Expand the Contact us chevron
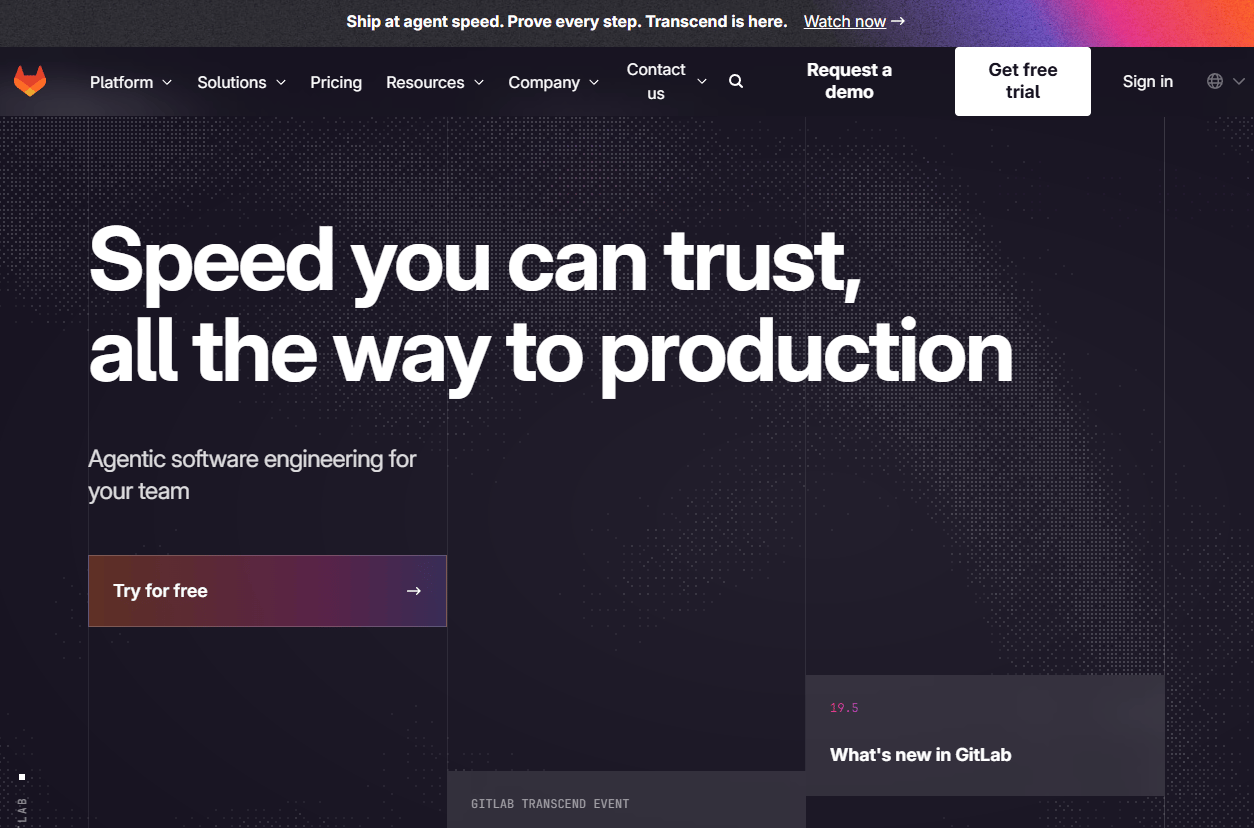 pos(702,82)
